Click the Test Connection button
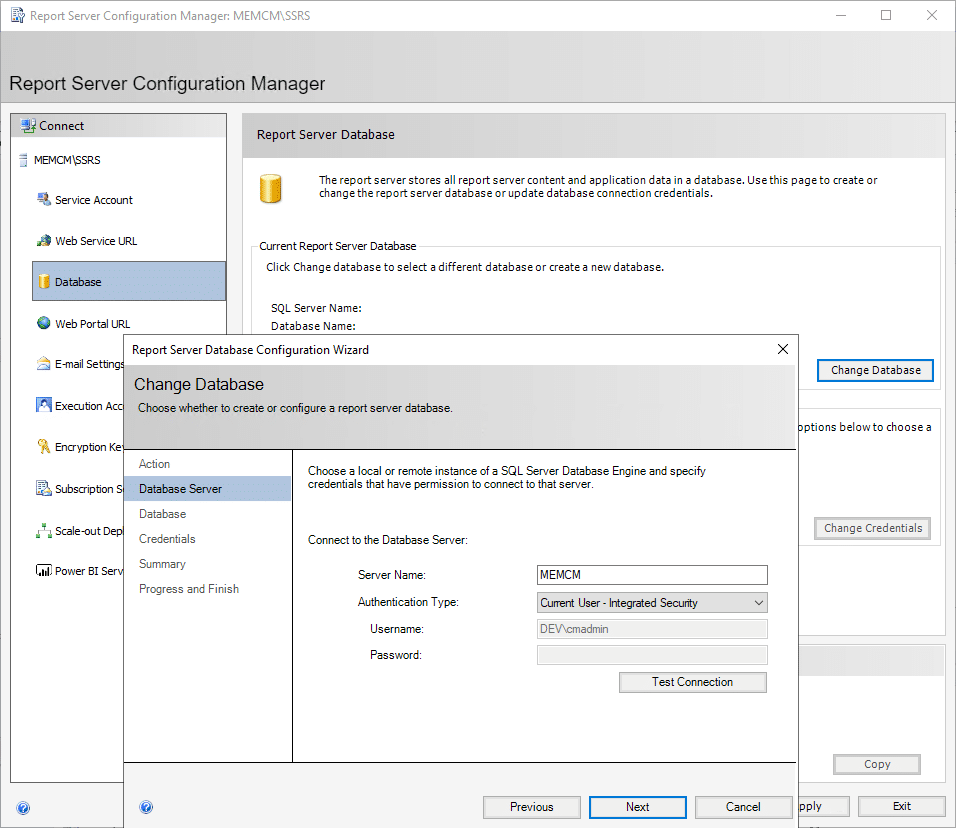 pos(693,682)
